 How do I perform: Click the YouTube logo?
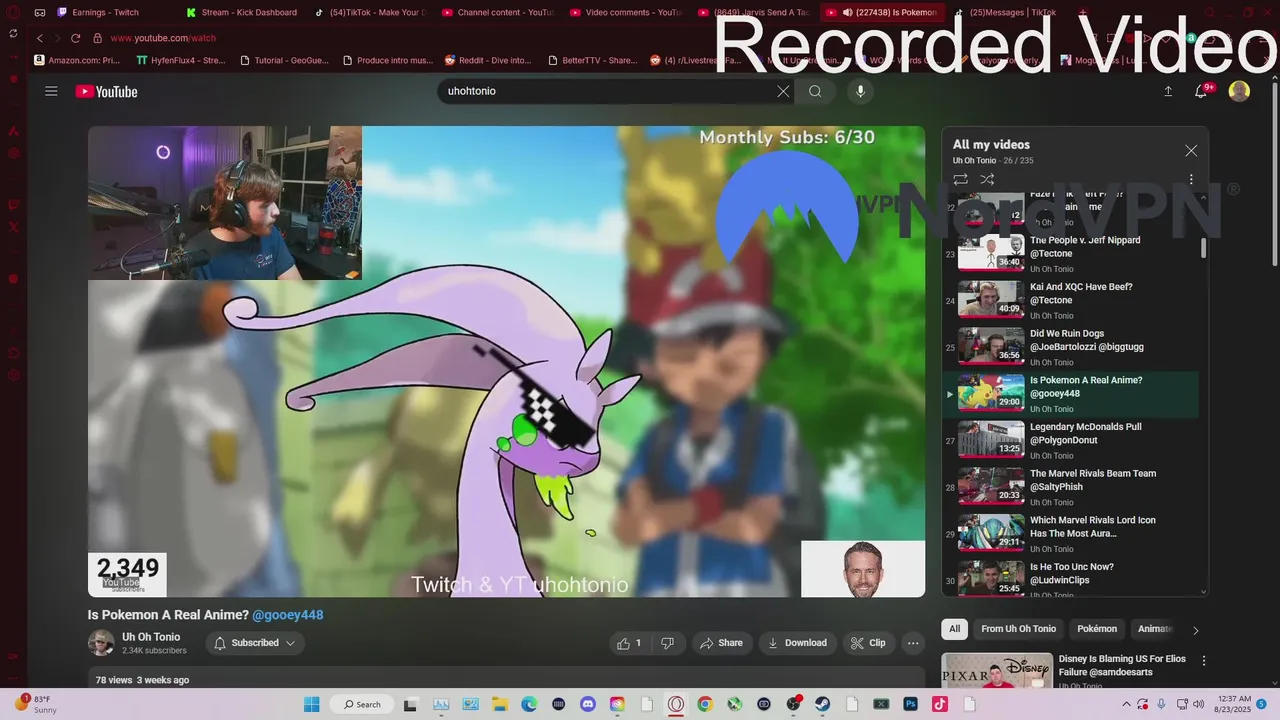(106, 92)
